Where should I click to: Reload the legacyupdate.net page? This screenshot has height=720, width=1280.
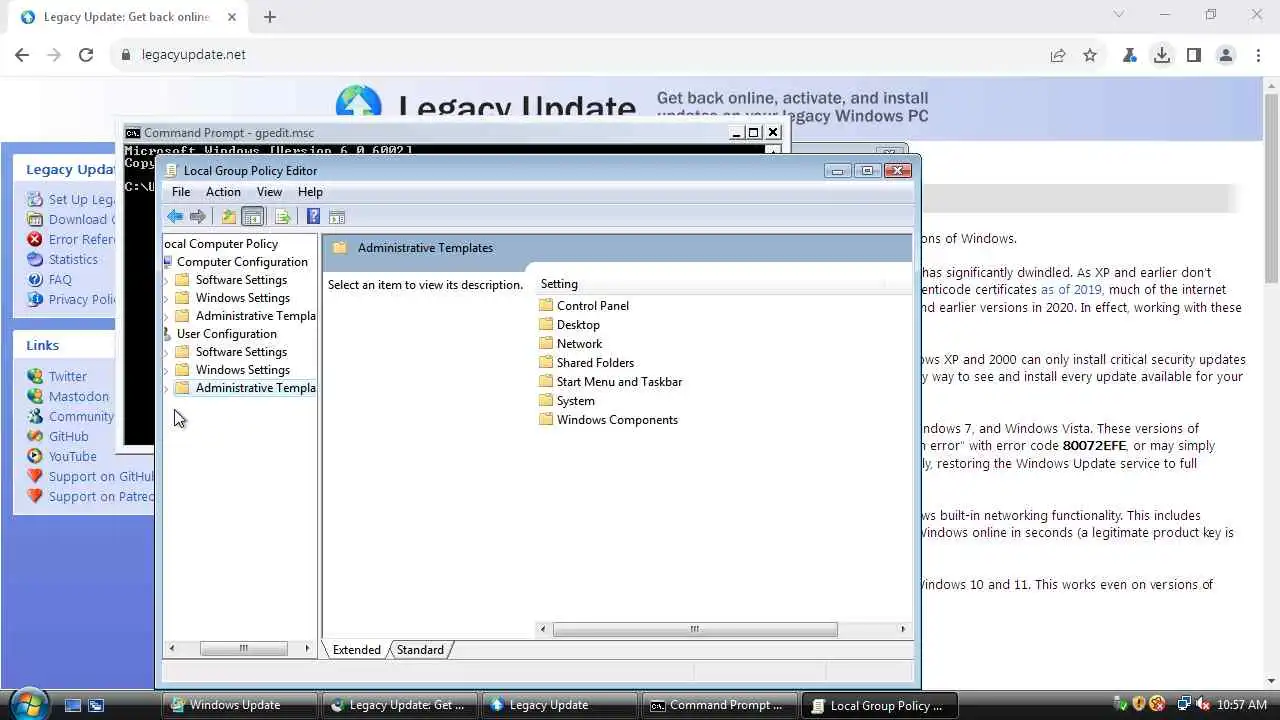coord(86,55)
